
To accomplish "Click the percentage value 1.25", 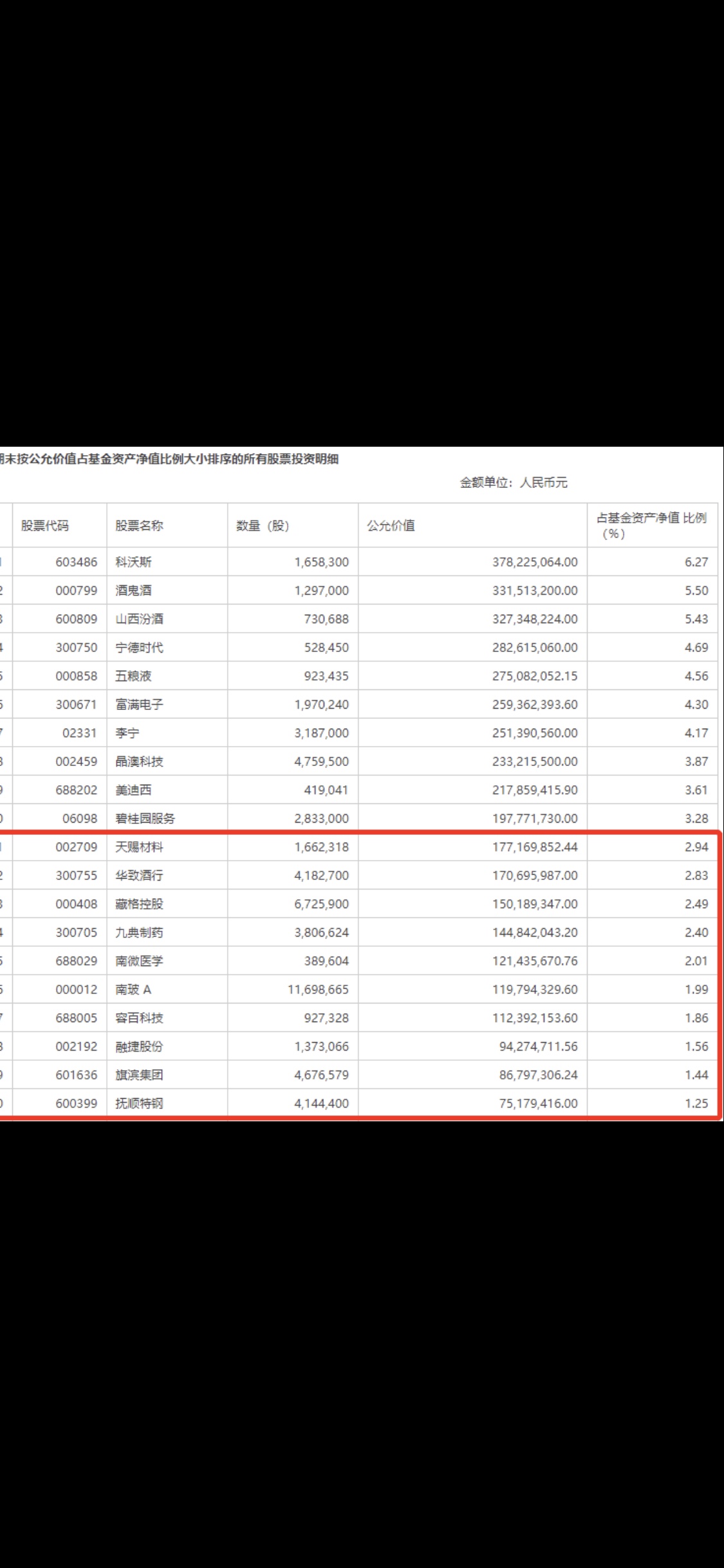I will [696, 1103].
